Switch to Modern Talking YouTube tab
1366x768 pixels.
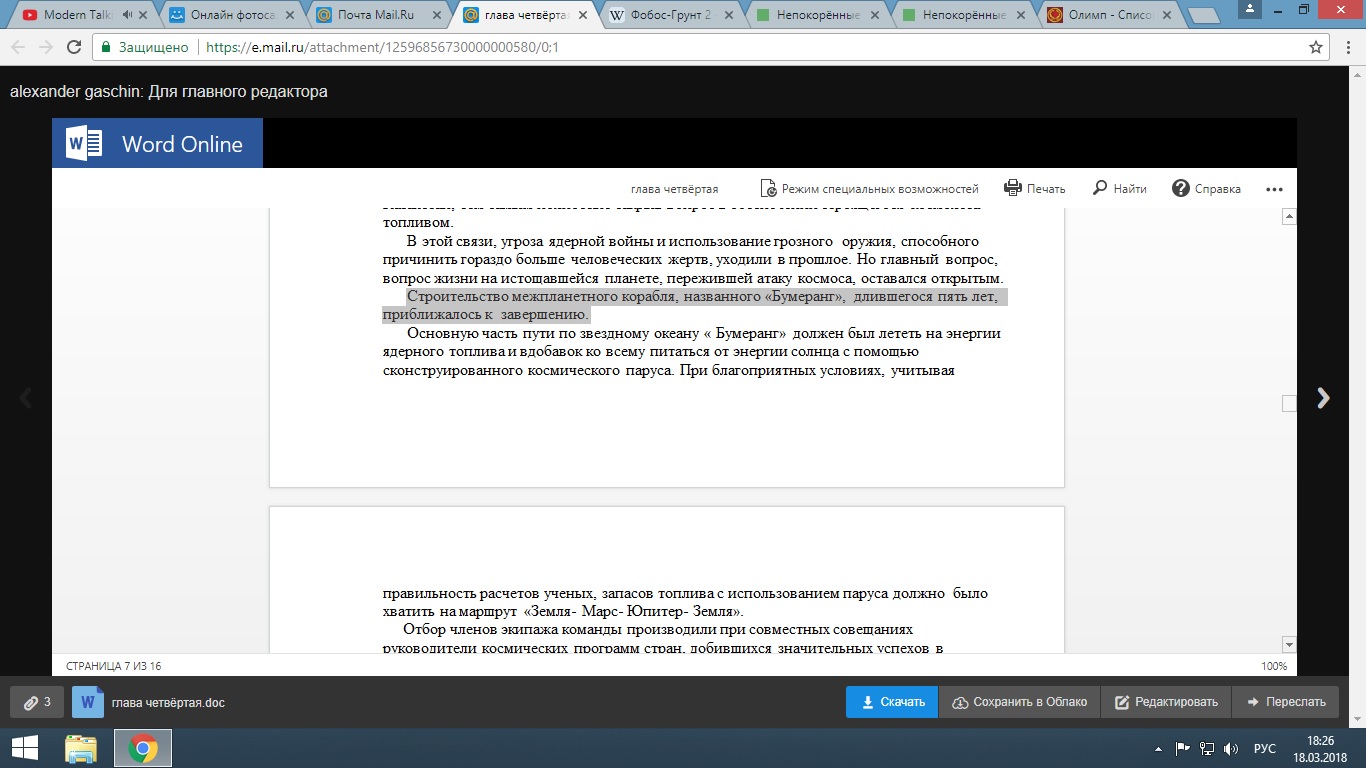[82, 15]
